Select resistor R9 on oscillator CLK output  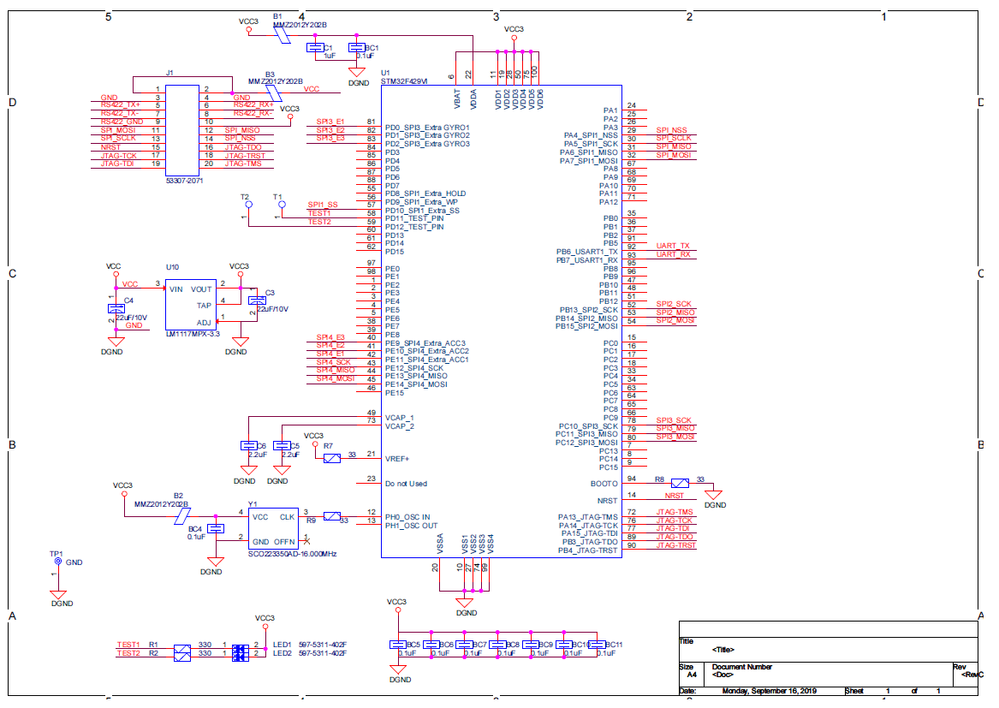332,516
